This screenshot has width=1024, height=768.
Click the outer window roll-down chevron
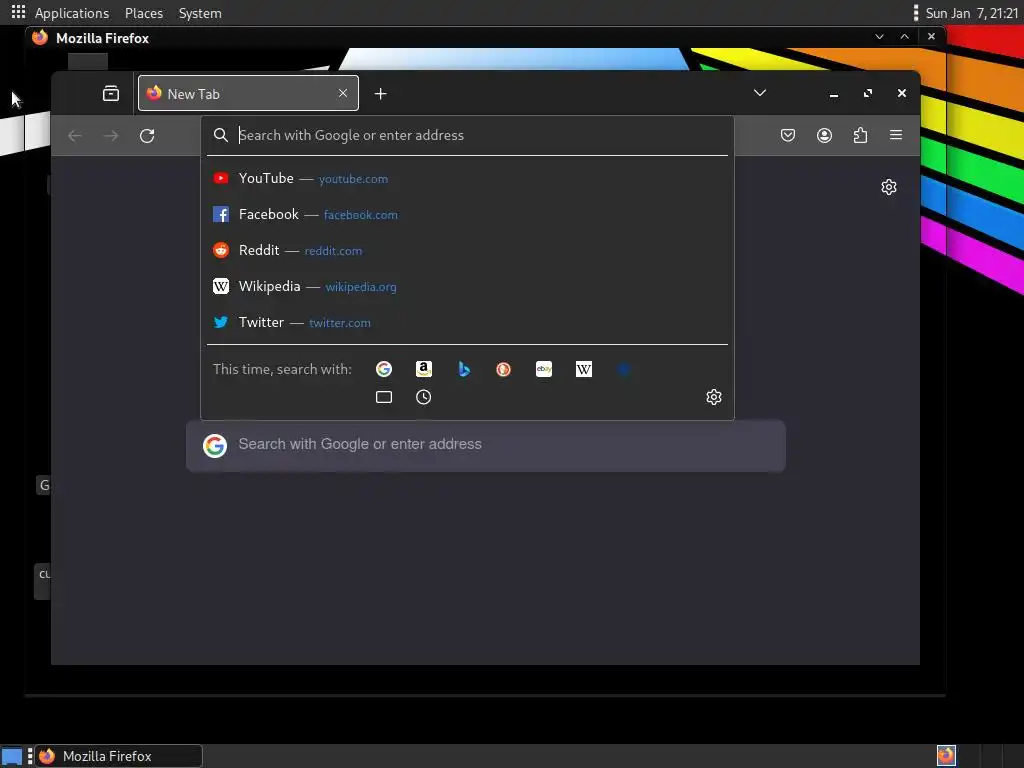[880, 37]
